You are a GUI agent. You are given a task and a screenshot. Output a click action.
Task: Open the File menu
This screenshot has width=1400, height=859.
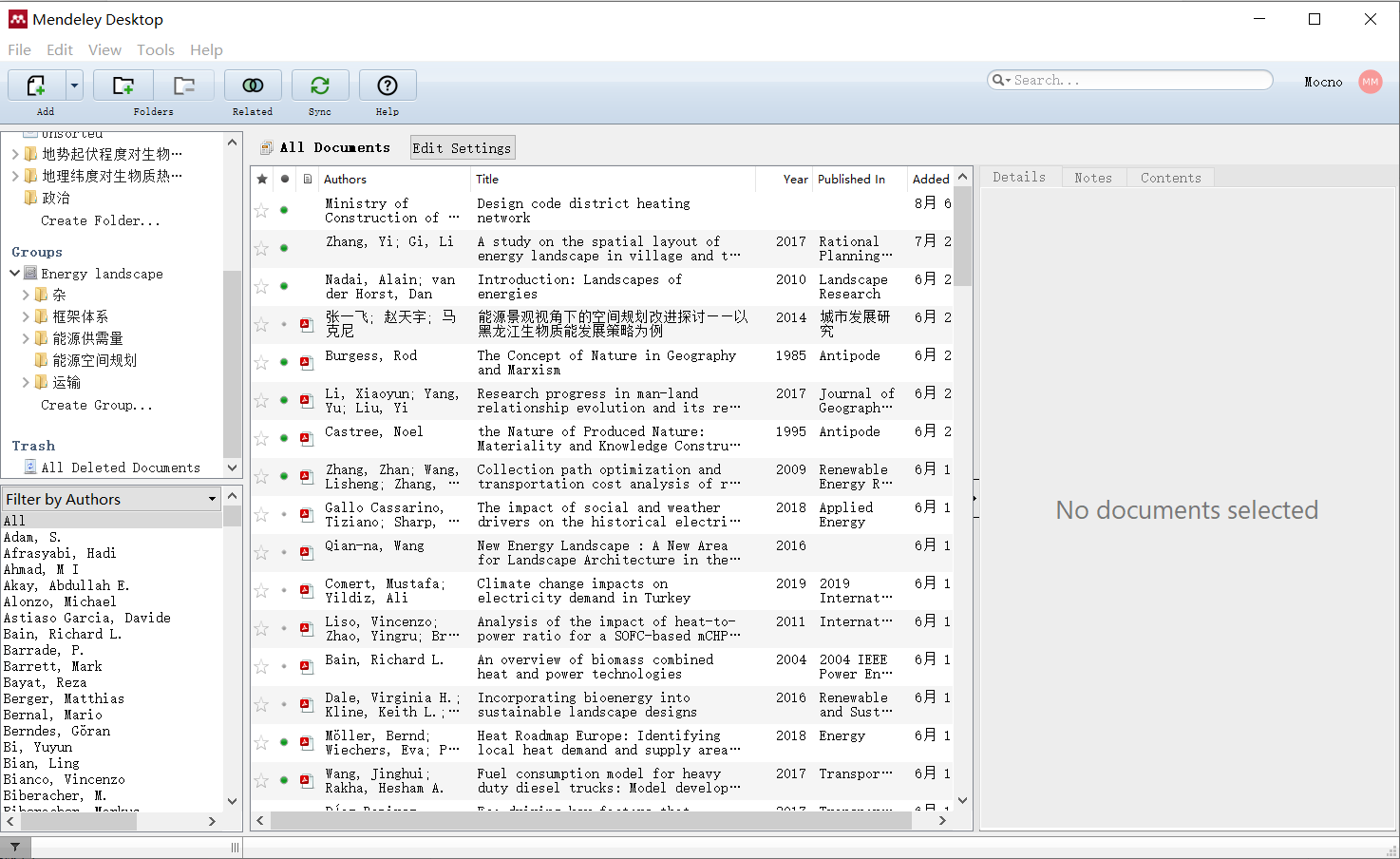click(19, 49)
